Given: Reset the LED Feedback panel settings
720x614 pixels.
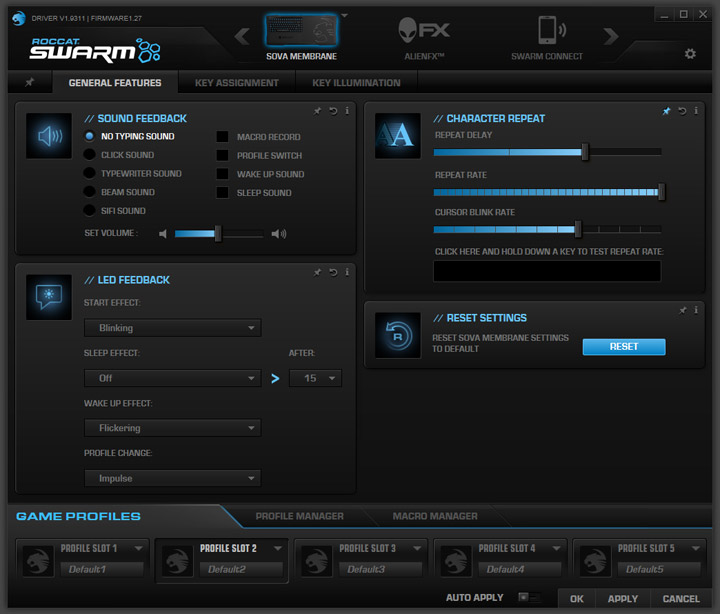Looking at the screenshot, I should [x=333, y=272].
